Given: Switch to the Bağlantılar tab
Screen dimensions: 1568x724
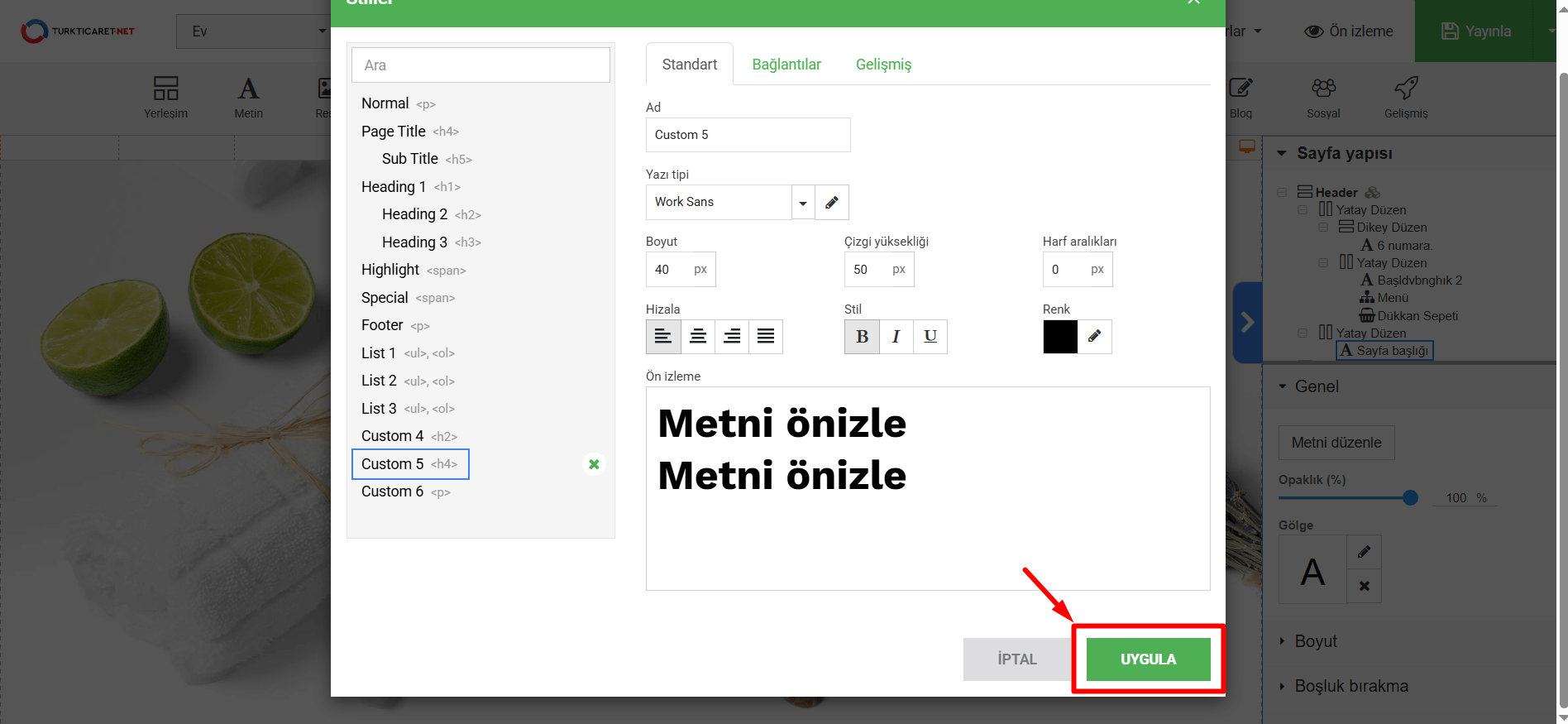Looking at the screenshot, I should tap(786, 65).
